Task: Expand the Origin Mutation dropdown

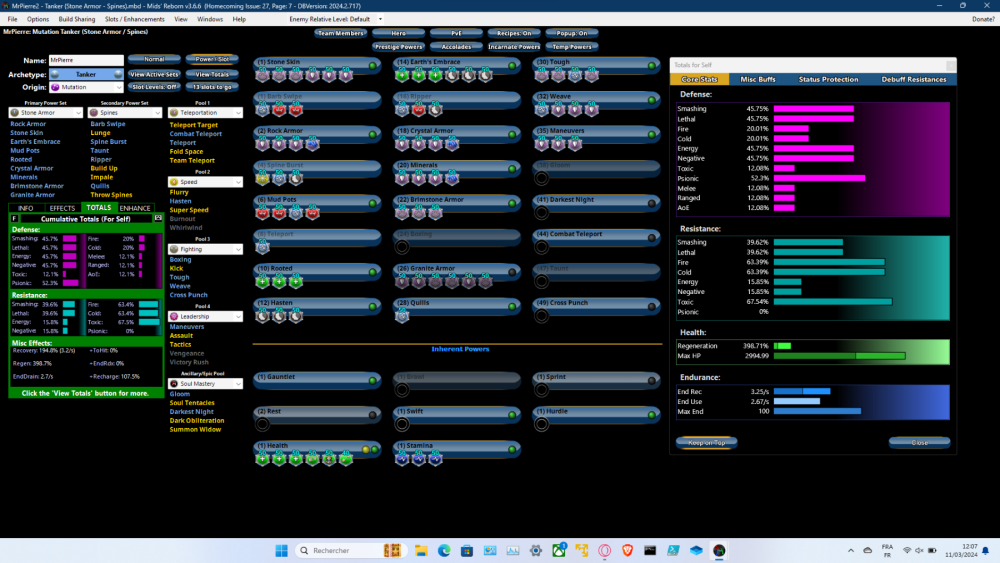Action: pyautogui.click(x=86, y=87)
